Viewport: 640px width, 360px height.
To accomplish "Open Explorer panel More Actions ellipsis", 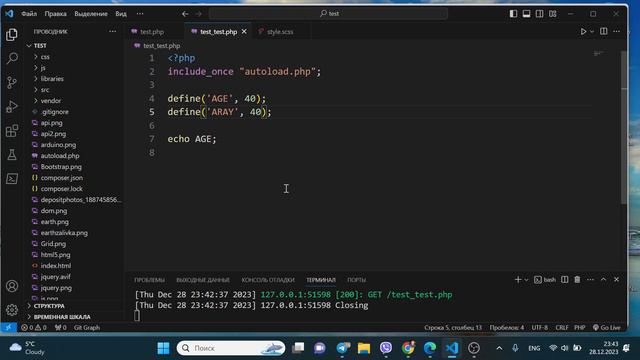I will coord(112,31).
